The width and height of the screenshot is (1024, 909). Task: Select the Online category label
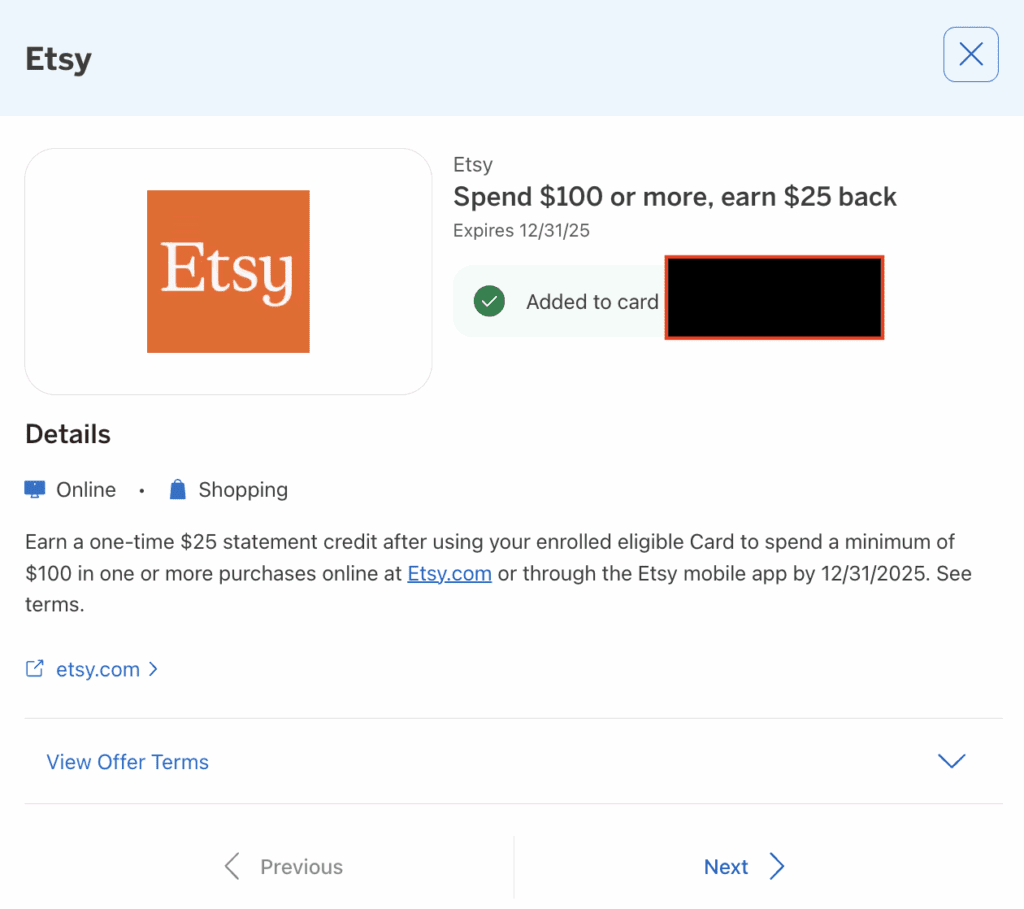tap(86, 490)
